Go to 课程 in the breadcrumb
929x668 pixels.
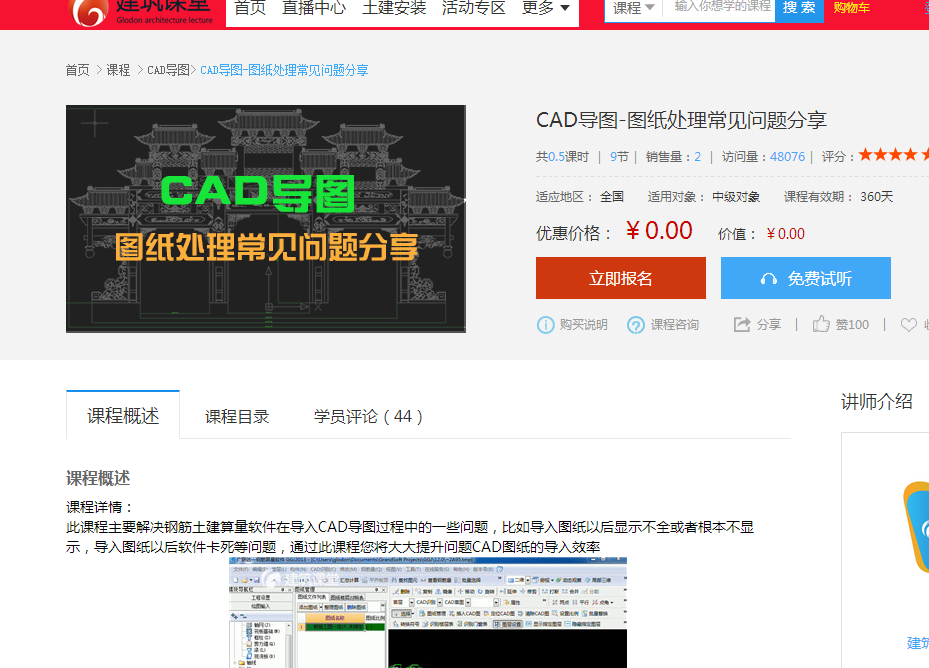118,70
